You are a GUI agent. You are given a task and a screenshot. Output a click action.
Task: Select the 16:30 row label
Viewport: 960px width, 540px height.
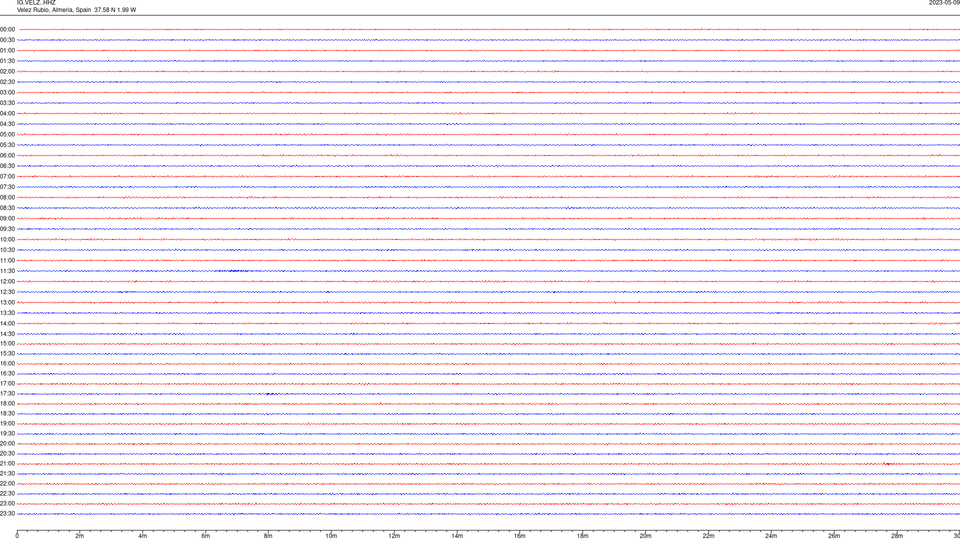(7, 373)
